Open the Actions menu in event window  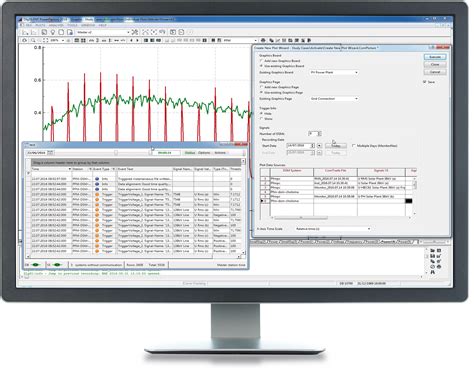(x=220, y=153)
